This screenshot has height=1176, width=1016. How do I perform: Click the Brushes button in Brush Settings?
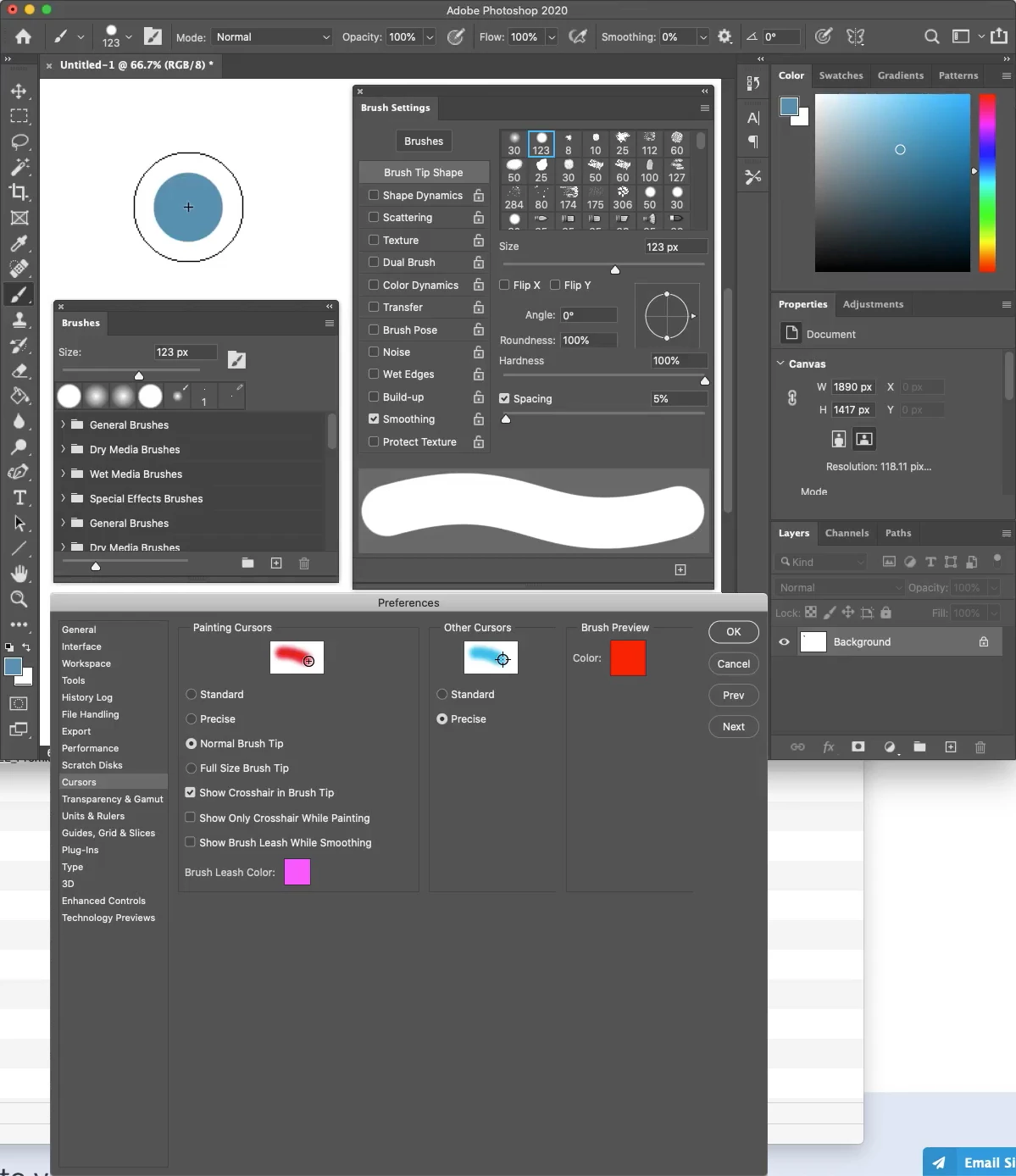pyautogui.click(x=424, y=141)
